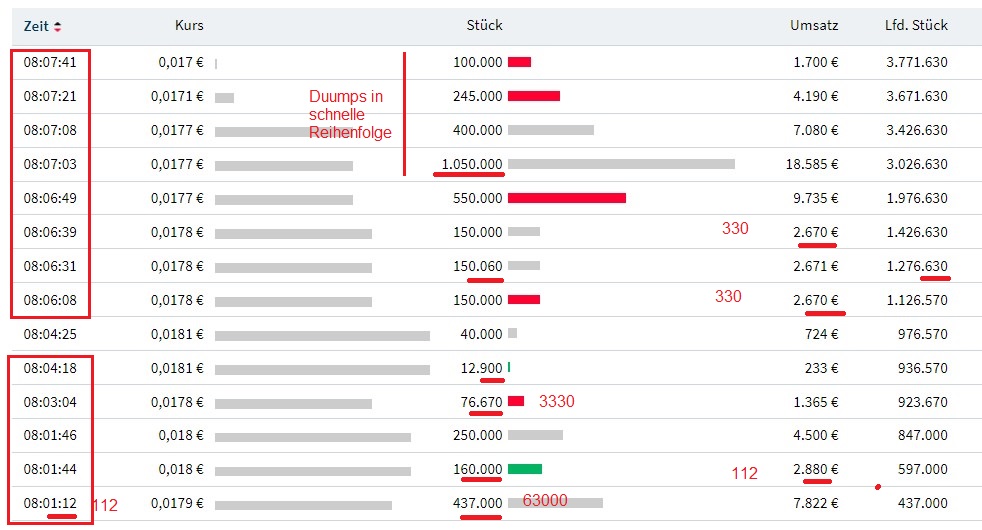Image resolution: width=982 pixels, height=530 pixels.
Task: Click the 0,0179 € Kurs value
Action: point(177,503)
